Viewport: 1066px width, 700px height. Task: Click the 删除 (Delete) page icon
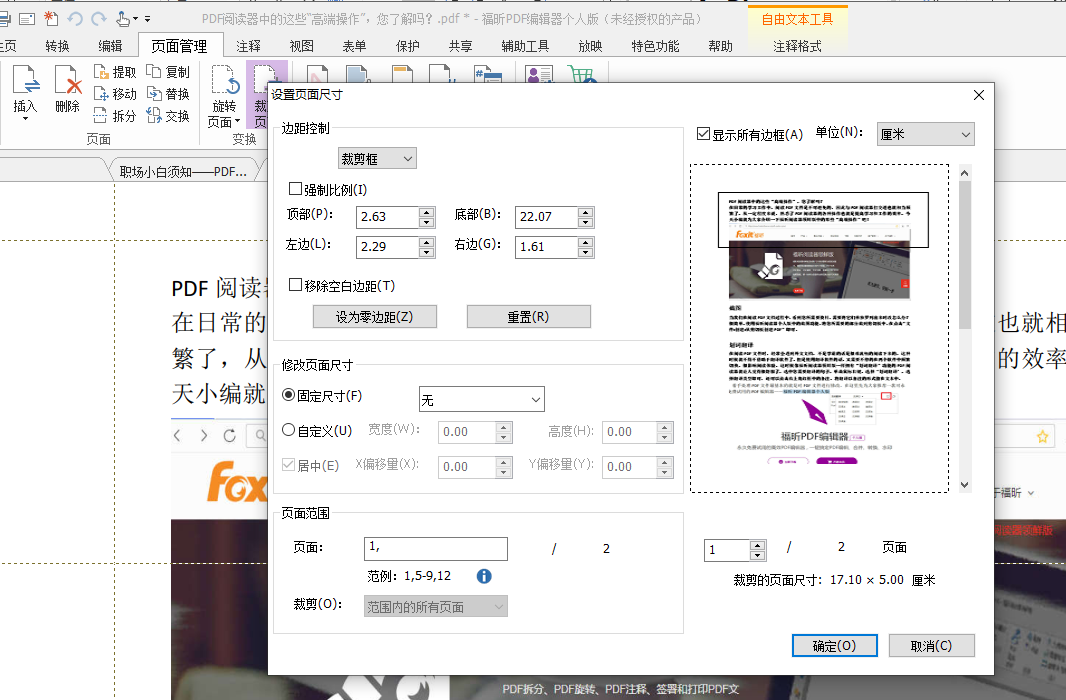67,82
